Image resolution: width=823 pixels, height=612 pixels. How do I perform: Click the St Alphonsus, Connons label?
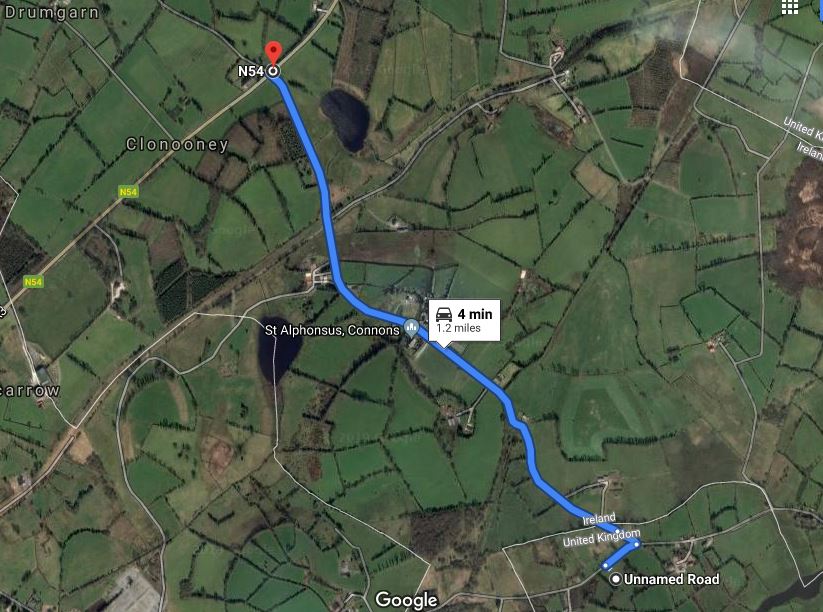[332, 330]
